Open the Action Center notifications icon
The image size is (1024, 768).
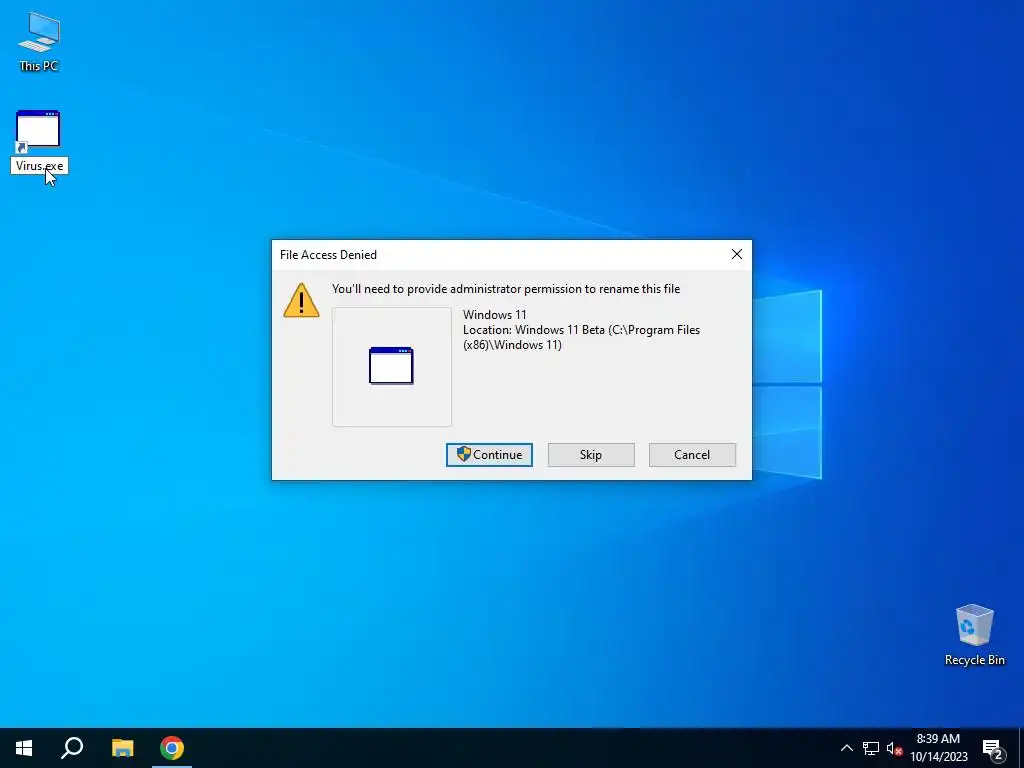coord(993,749)
